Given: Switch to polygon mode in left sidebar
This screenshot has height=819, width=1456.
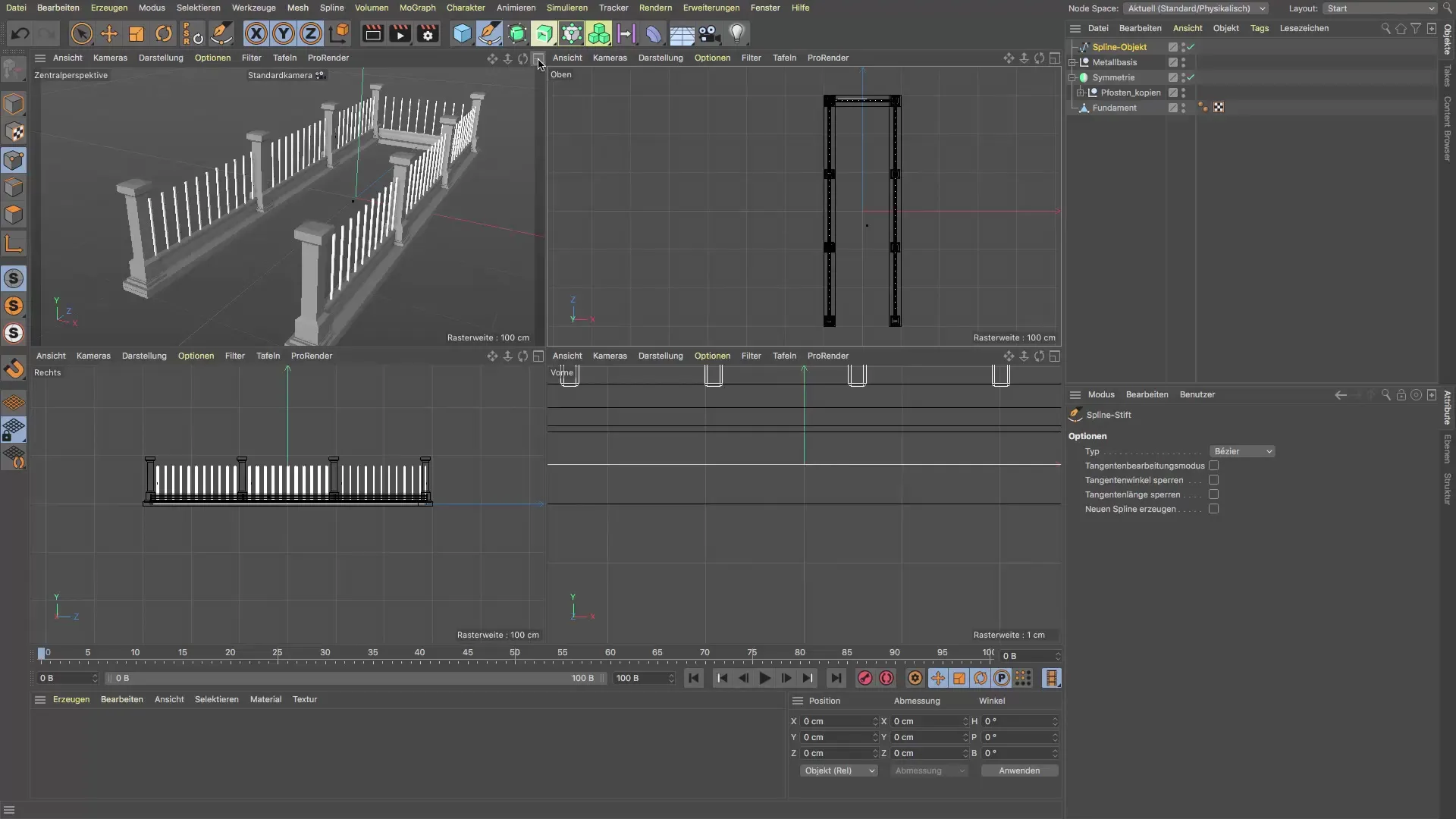Looking at the screenshot, I should click(14, 215).
